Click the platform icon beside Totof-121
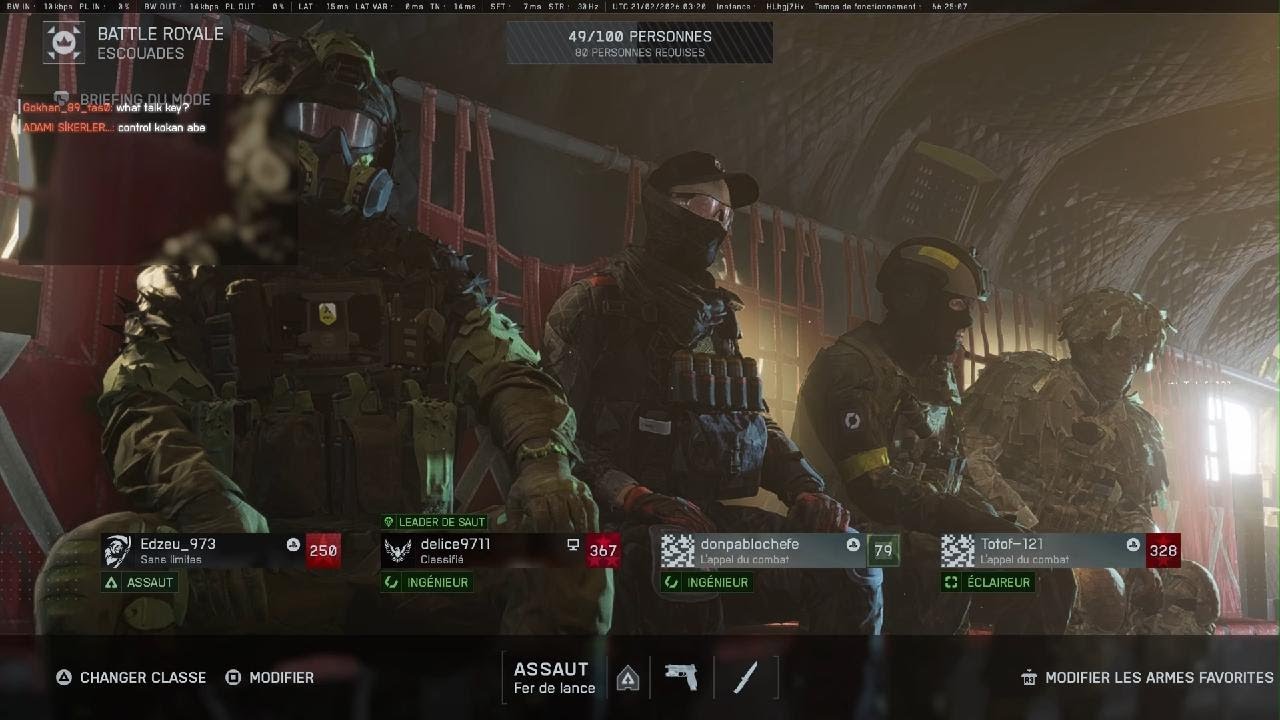Image resolution: width=1280 pixels, height=720 pixels. click(x=1133, y=544)
